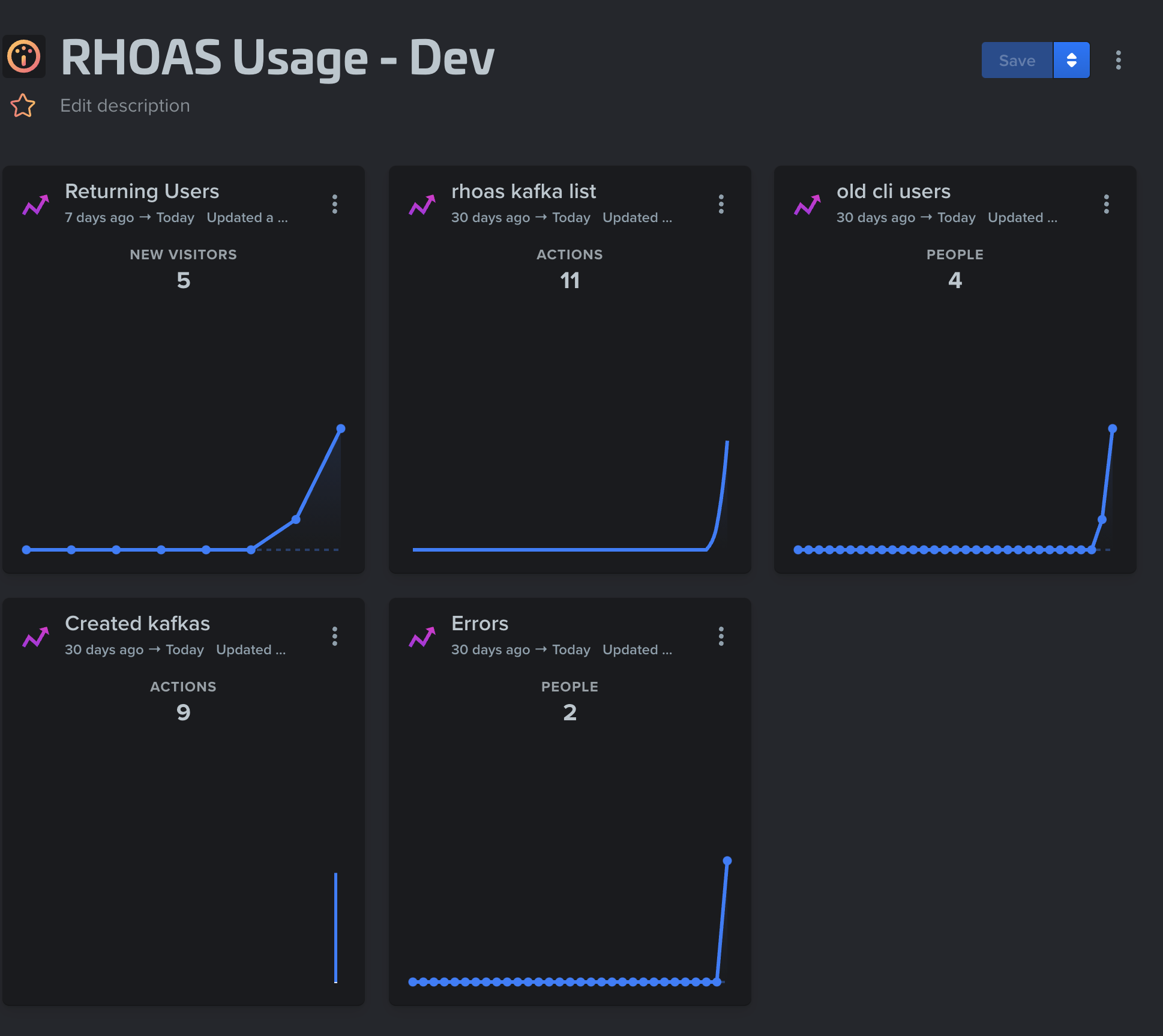This screenshot has height=1036, width=1163.
Task: Open old cli users card options menu
Action: pos(1106,204)
